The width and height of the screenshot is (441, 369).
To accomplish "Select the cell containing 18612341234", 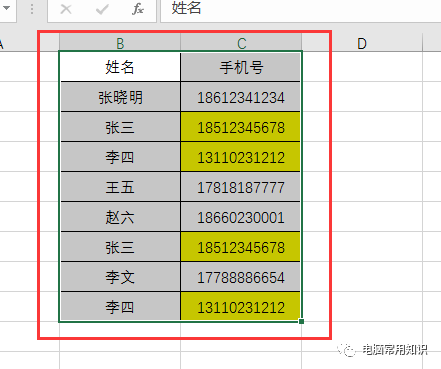I will click(x=241, y=97).
